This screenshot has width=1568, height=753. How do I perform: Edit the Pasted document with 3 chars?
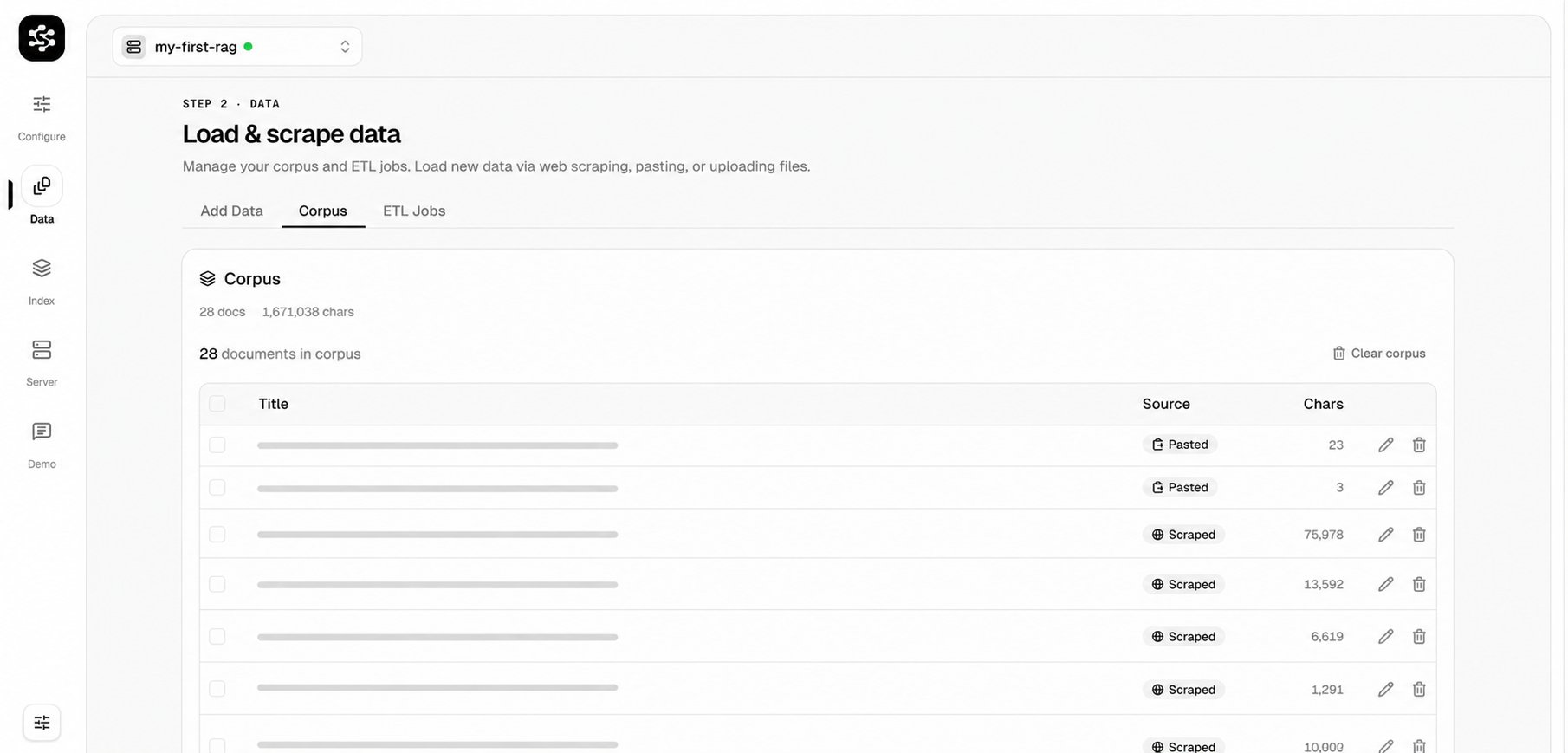click(x=1386, y=488)
